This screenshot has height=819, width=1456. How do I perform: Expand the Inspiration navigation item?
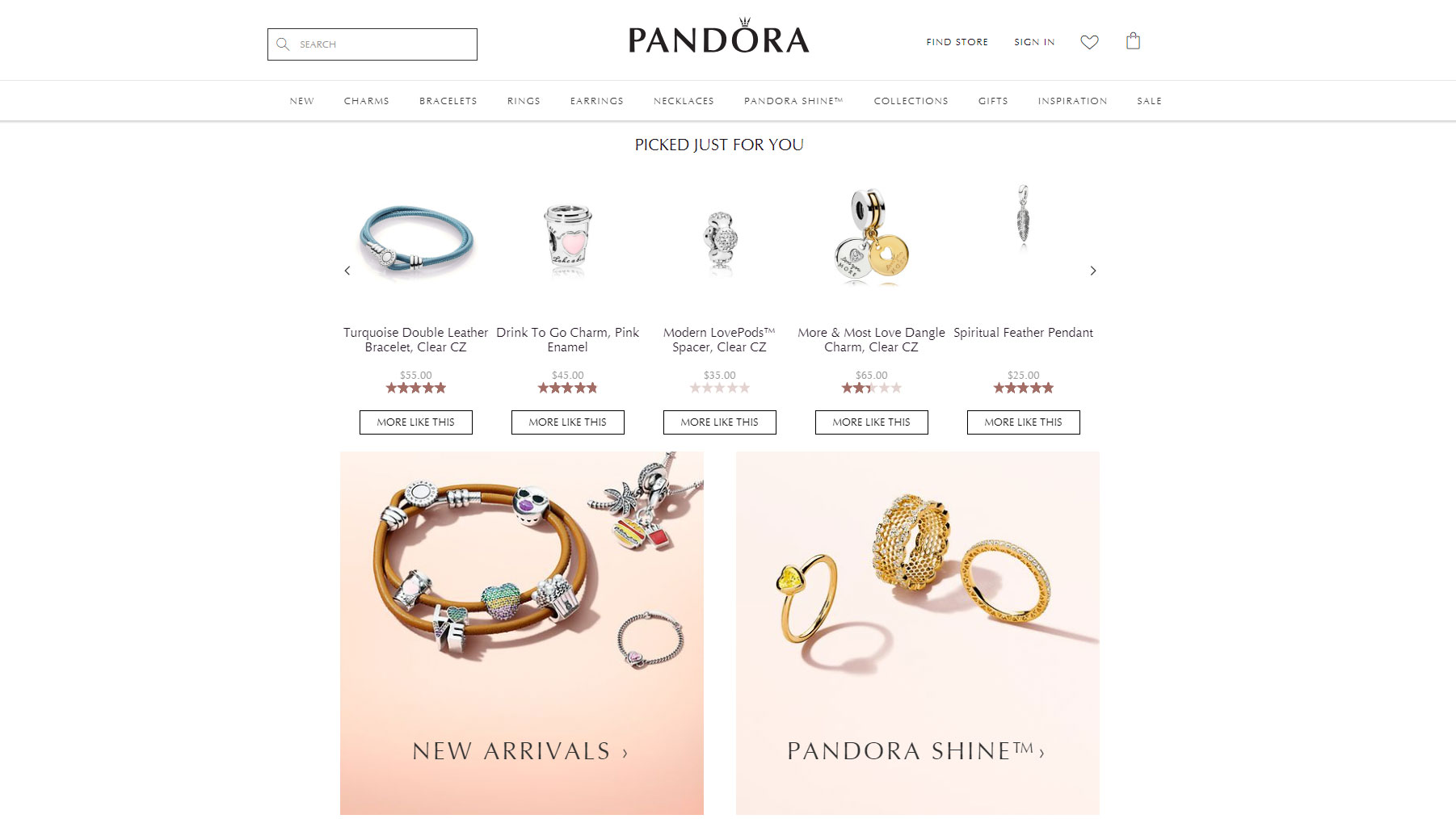[x=1072, y=101]
